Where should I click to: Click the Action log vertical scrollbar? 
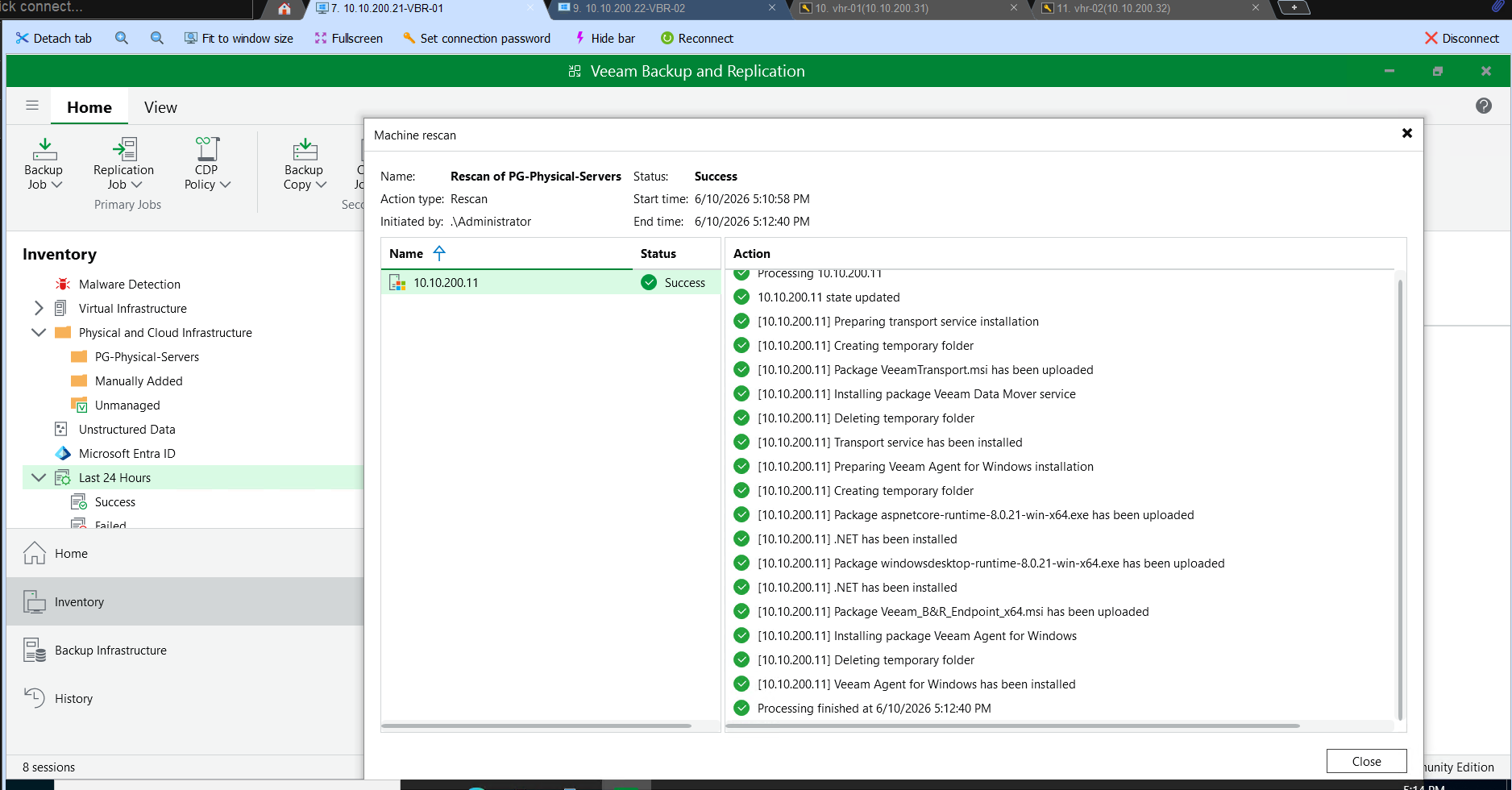(x=1400, y=500)
